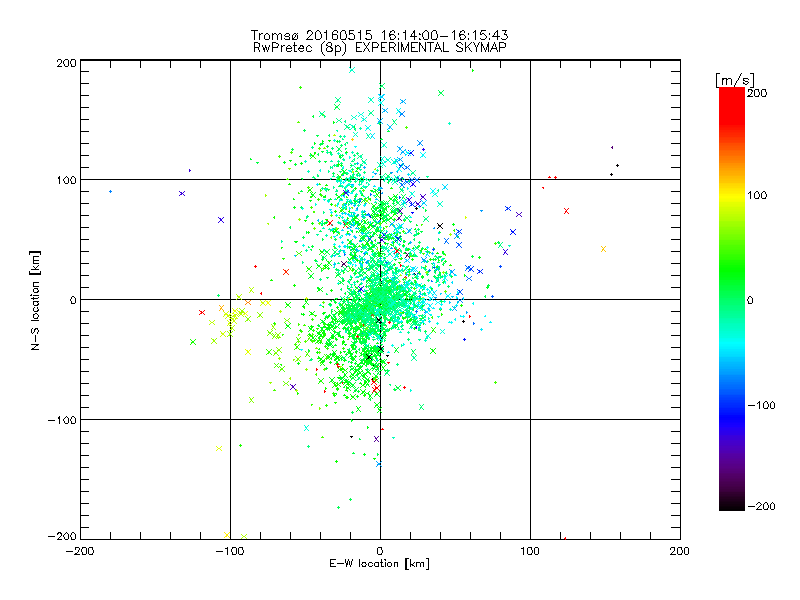The height and width of the screenshot is (600, 800).
Task: Click x-axis tick label "-200"
Action: 80,551
